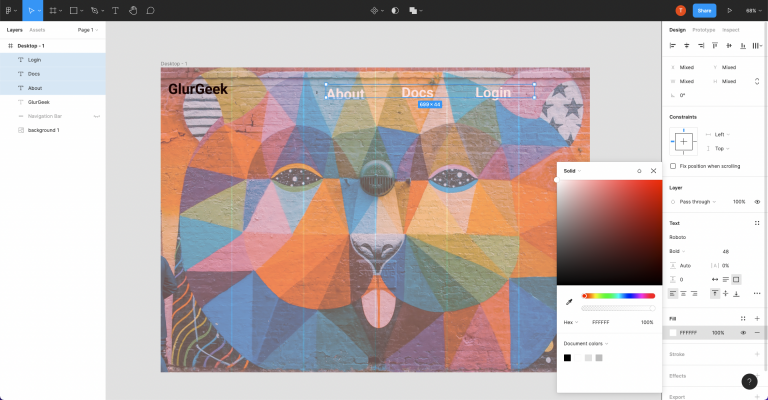The width and height of the screenshot is (768, 400).
Task: Select the background 1 layer
Action: (x=43, y=130)
